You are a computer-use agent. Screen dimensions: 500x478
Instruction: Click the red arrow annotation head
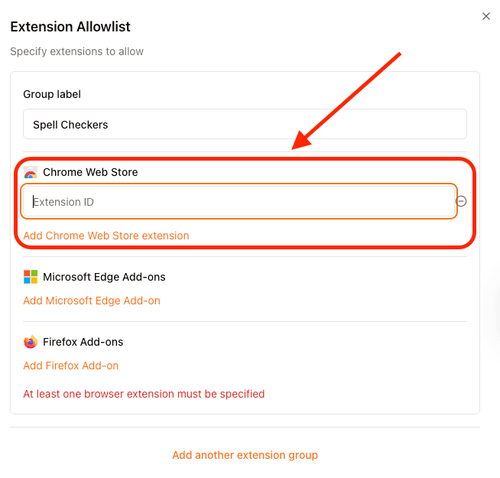[x=302, y=140]
